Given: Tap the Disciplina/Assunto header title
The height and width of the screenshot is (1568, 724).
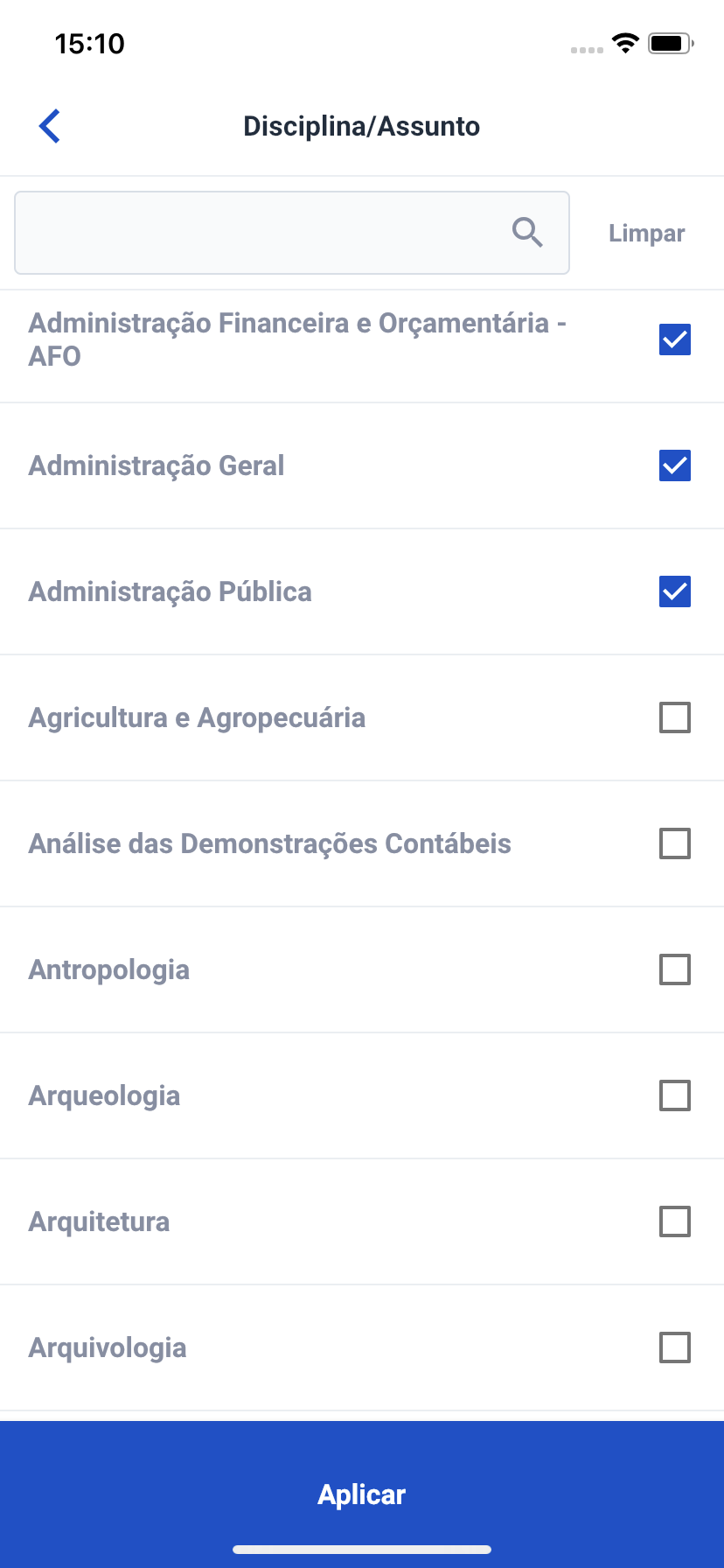Looking at the screenshot, I should point(361,126).
